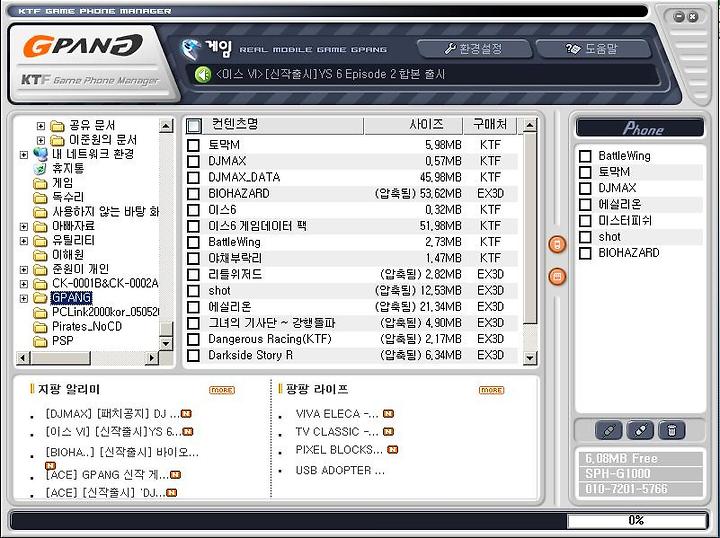Click the 내 네트워크 환경 network icon
The width and height of the screenshot is (720, 538).
[x=40, y=154]
